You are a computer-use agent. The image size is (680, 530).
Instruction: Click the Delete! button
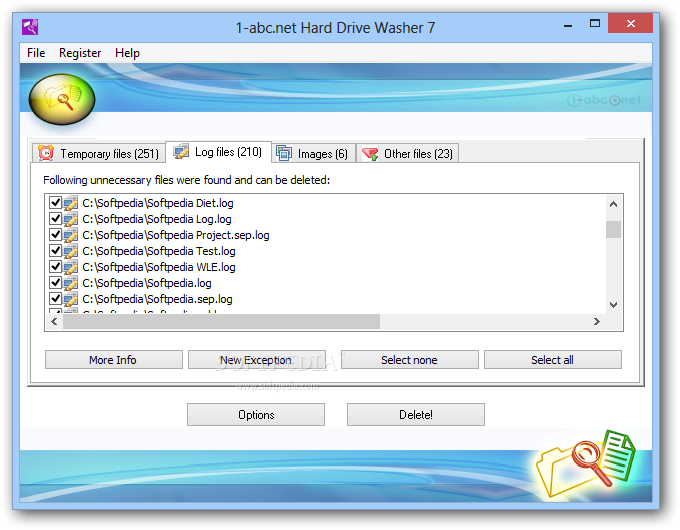[x=415, y=415]
